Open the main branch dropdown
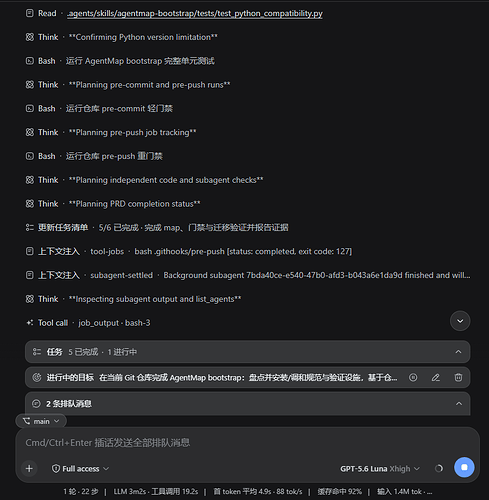The image size is (489, 500). pyautogui.click(x=41, y=421)
